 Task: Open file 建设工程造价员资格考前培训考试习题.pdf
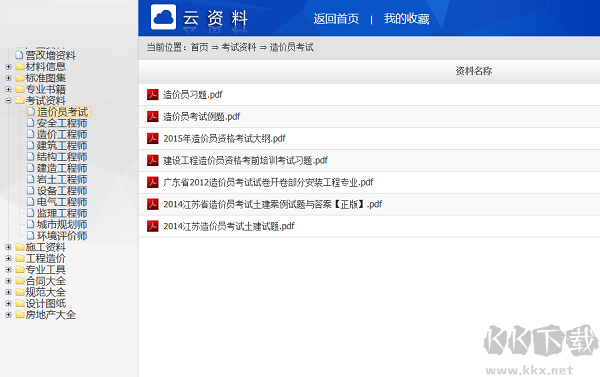(245, 160)
